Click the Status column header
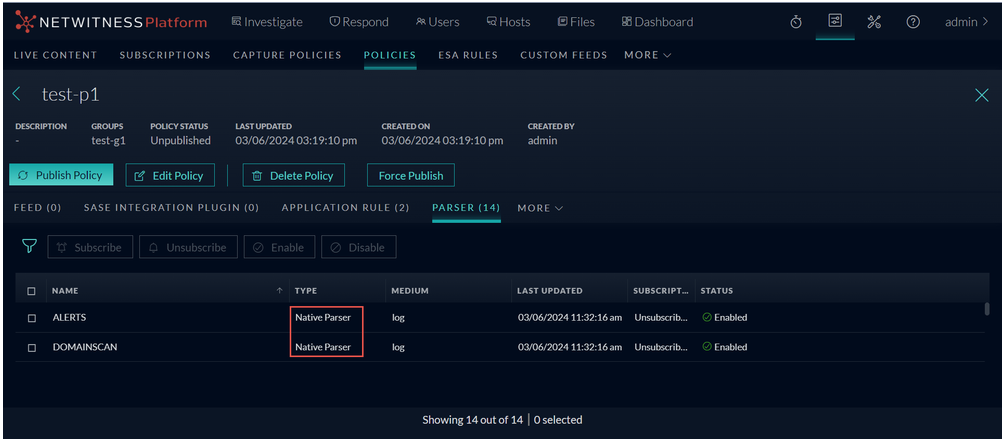 point(717,291)
